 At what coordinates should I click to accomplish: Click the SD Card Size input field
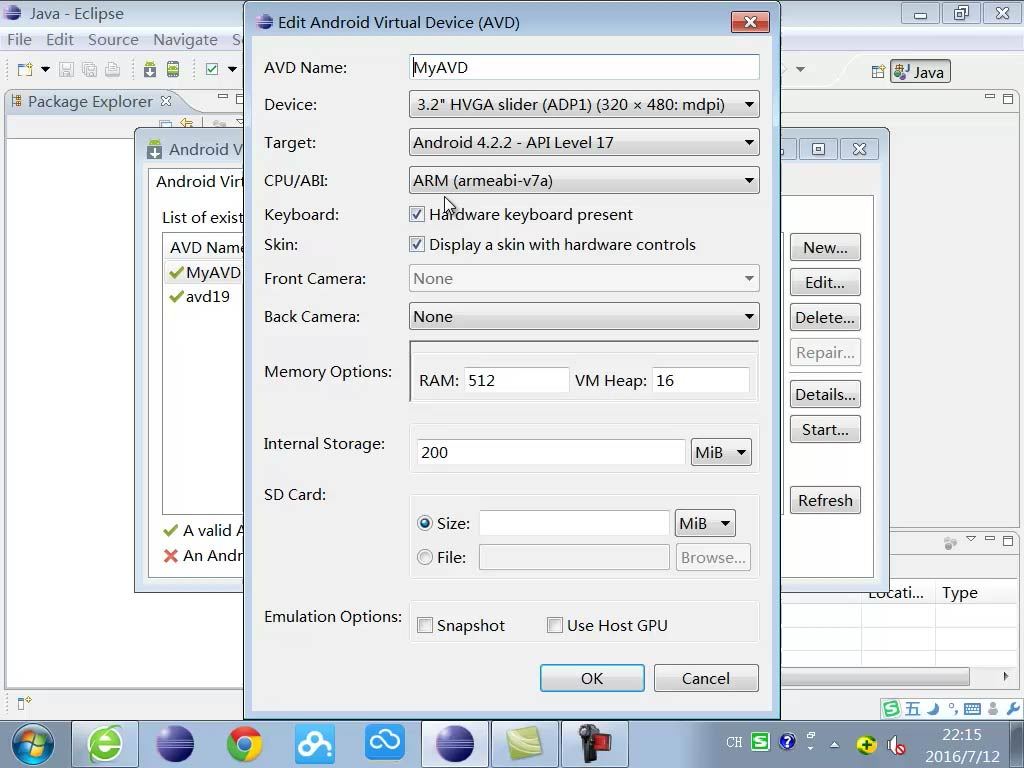click(574, 523)
